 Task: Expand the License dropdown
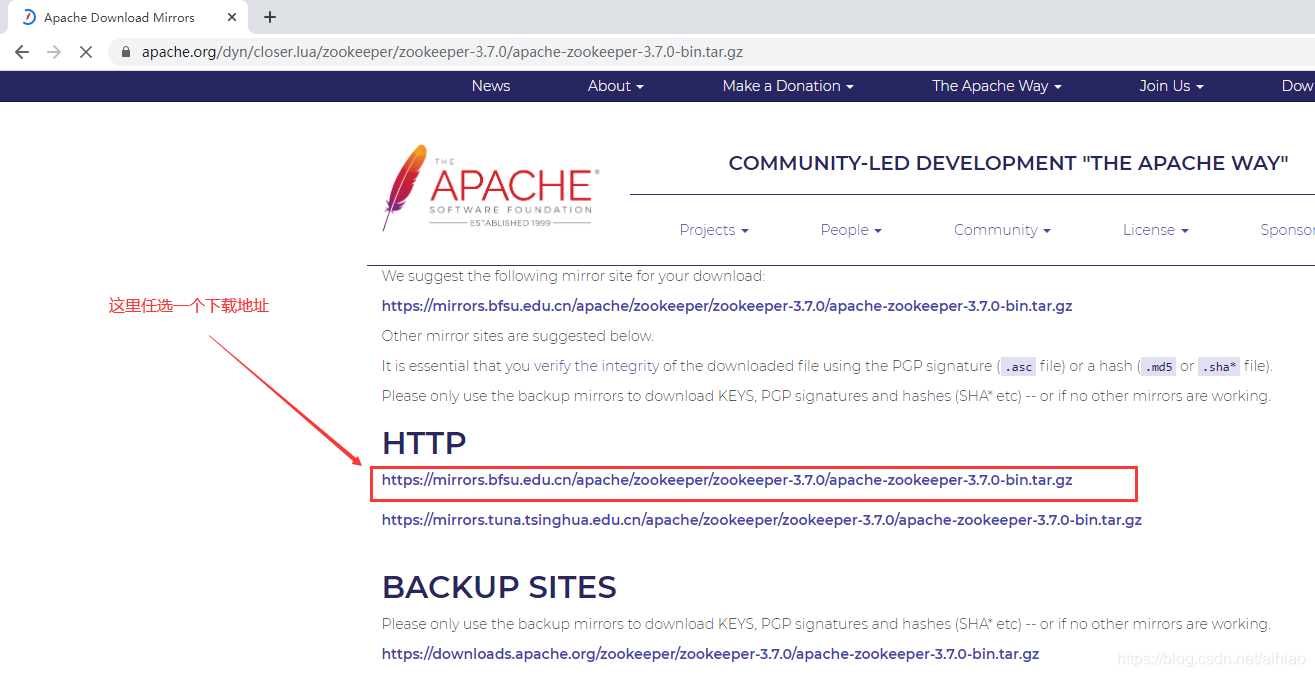(x=1155, y=230)
